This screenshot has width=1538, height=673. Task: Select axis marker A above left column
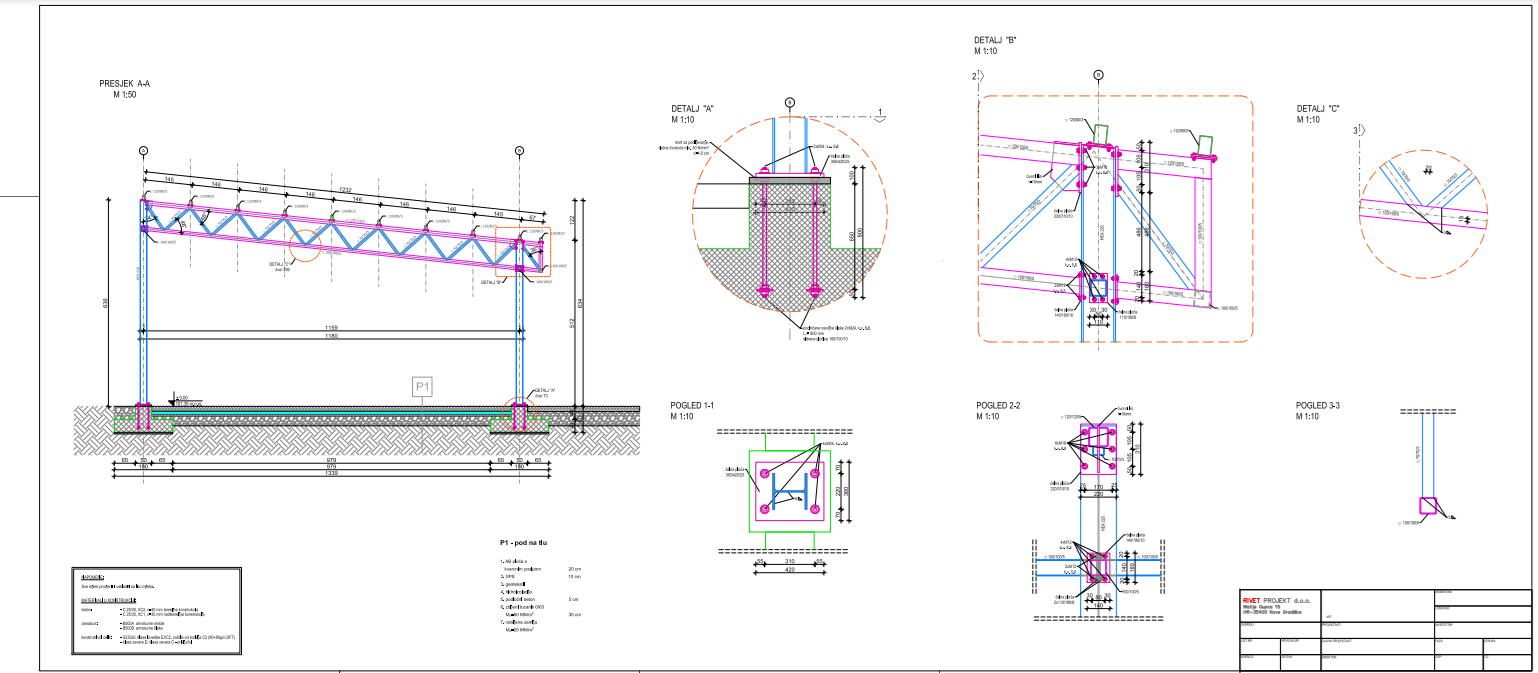pos(143,150)
